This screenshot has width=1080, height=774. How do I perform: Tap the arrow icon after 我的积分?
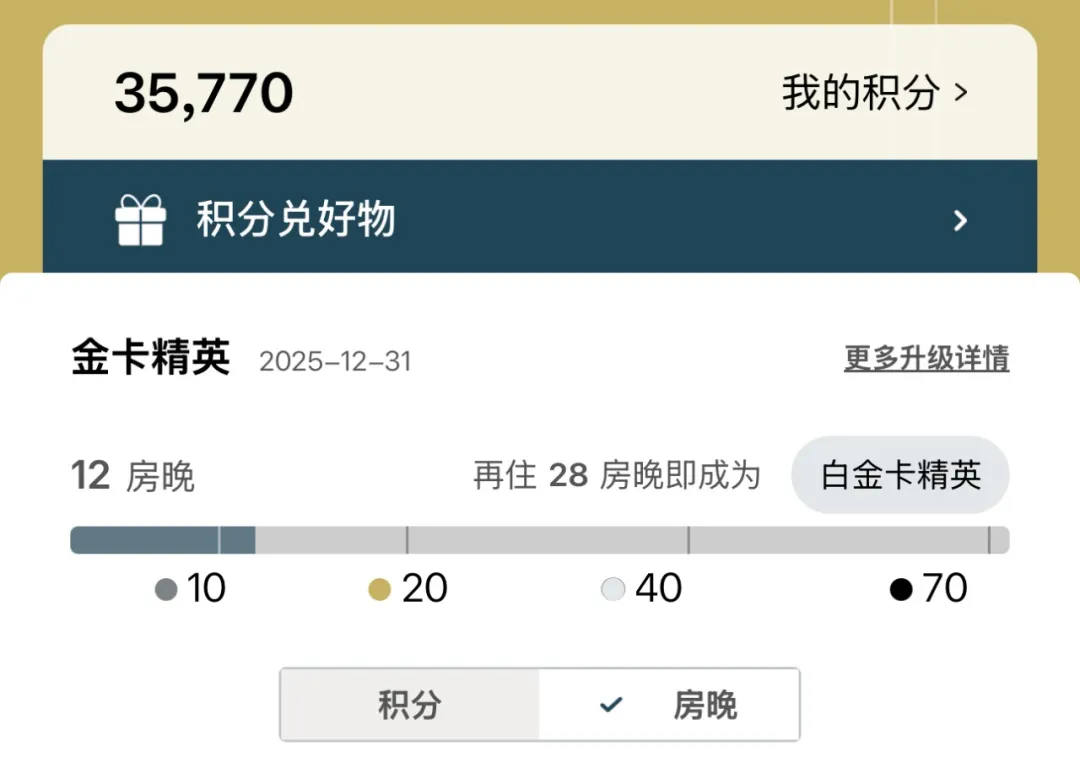click(959, 92)
